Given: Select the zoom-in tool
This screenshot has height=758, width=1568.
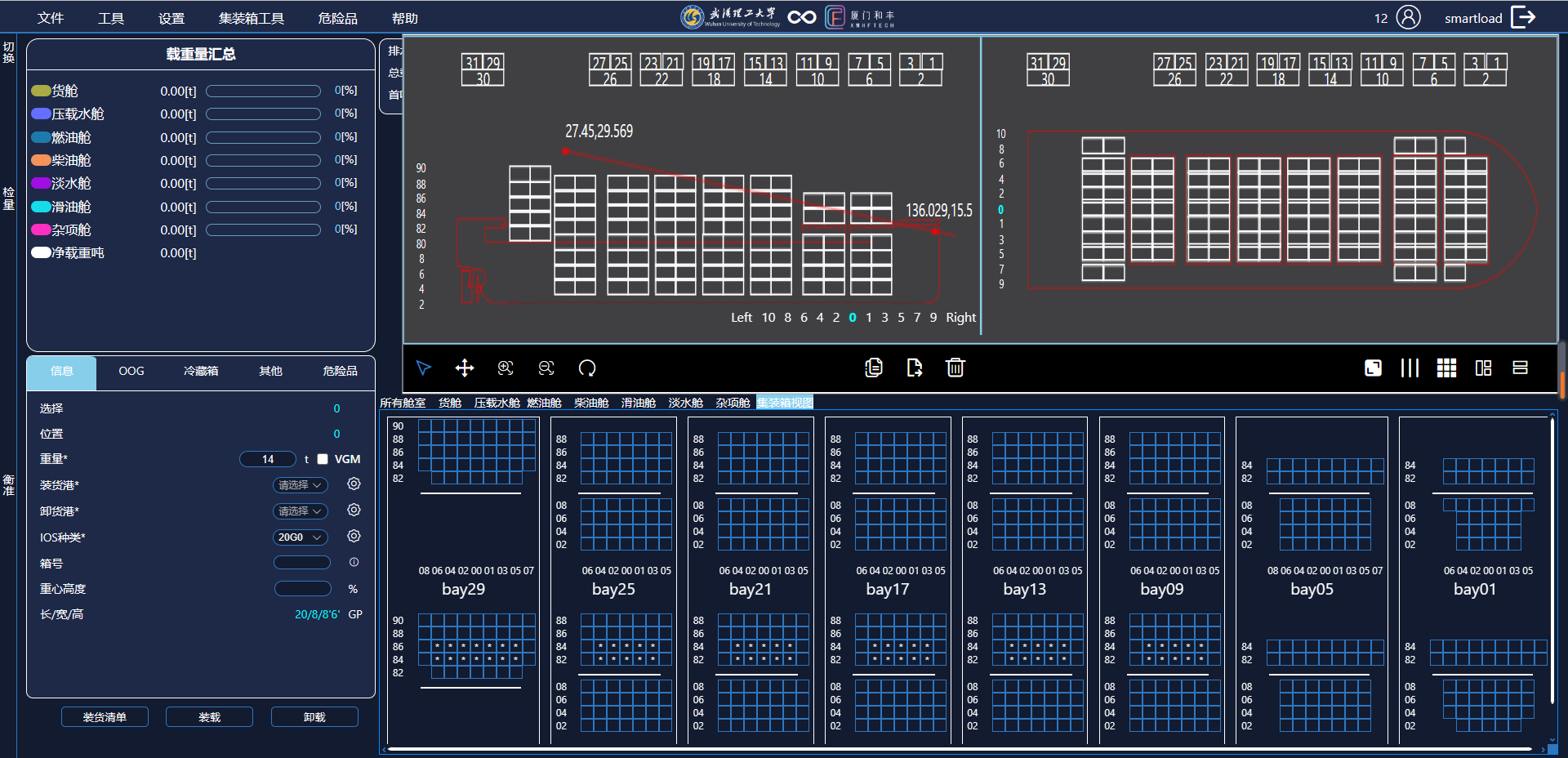Looking at the screenshot, I should click(x=505, y=368).
